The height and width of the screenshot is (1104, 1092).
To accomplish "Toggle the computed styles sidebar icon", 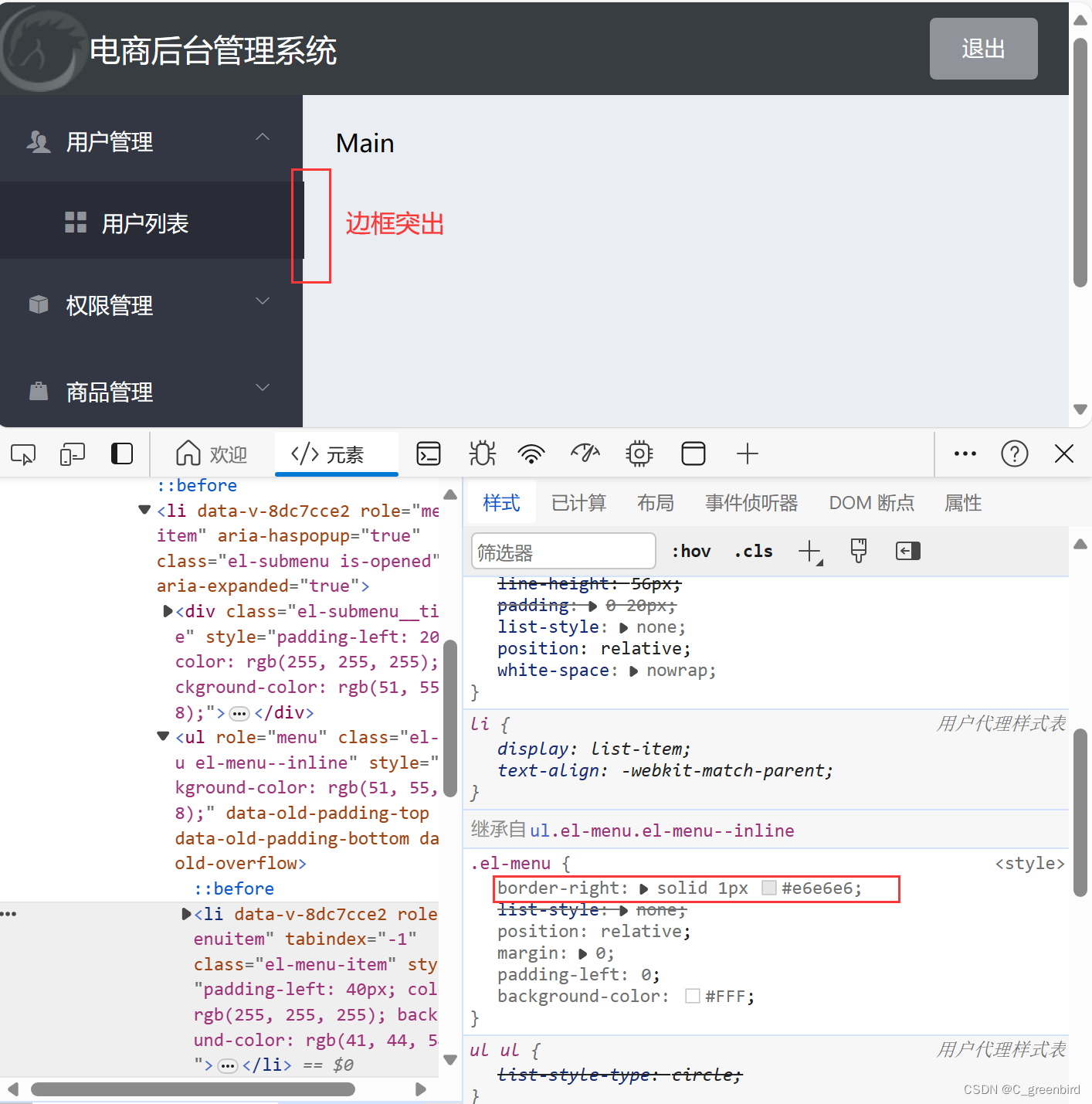I will 908,551.
